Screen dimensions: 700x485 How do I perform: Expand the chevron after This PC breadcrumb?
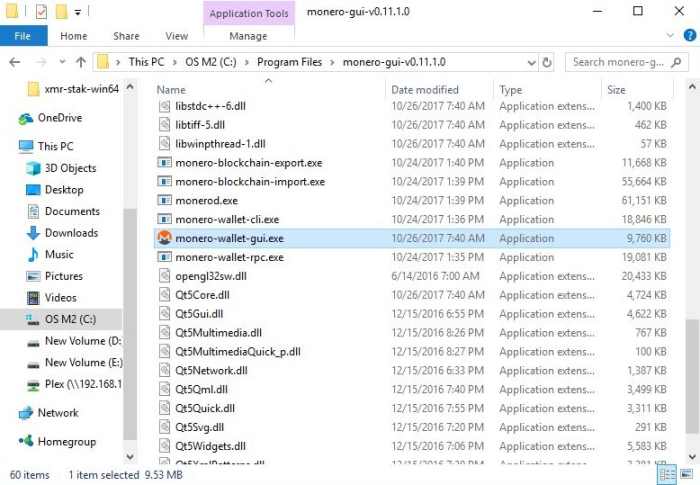[x=175, y=63]
